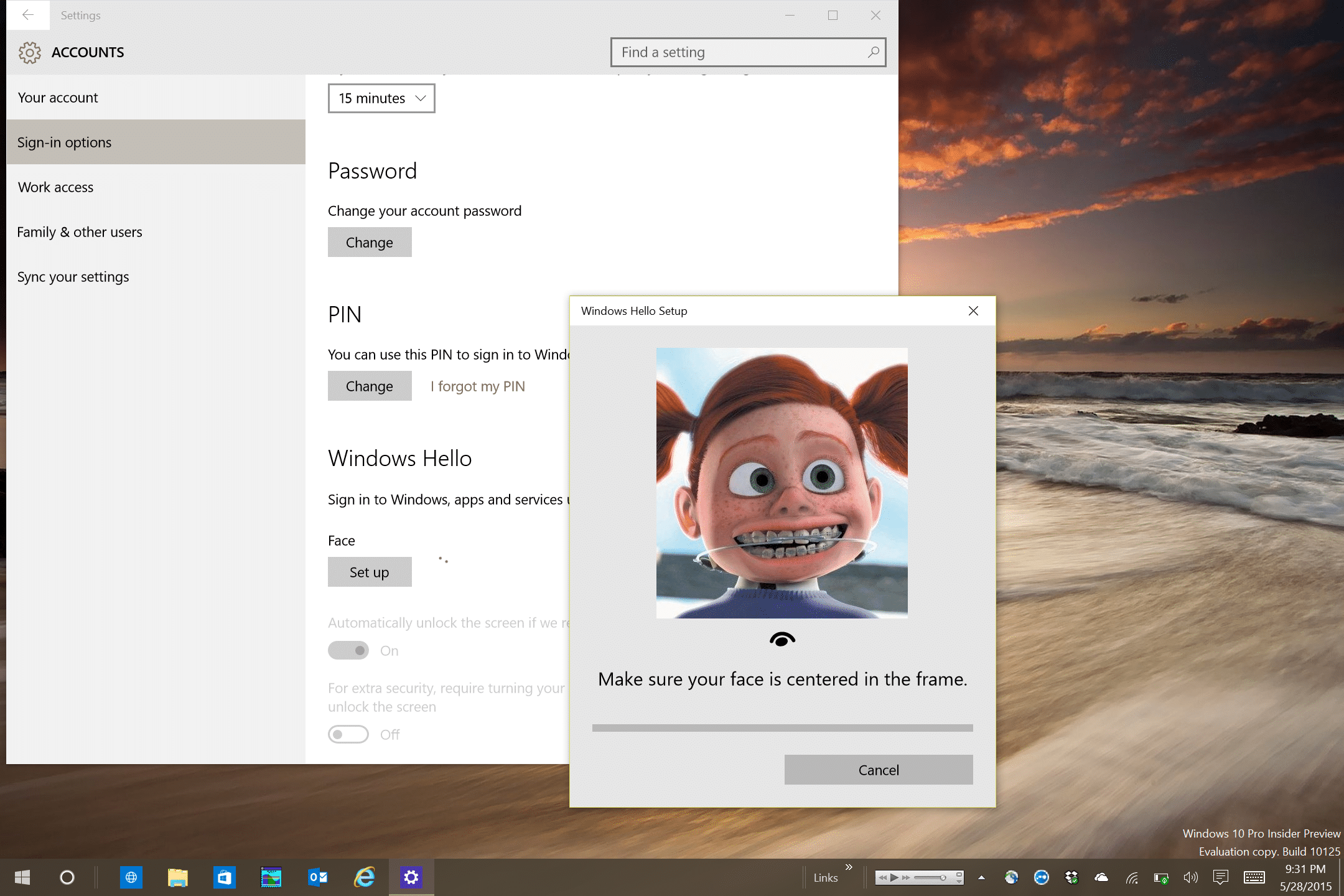Click the I forgot my PIN link
1344x896 pixels.
coord(478,386)
